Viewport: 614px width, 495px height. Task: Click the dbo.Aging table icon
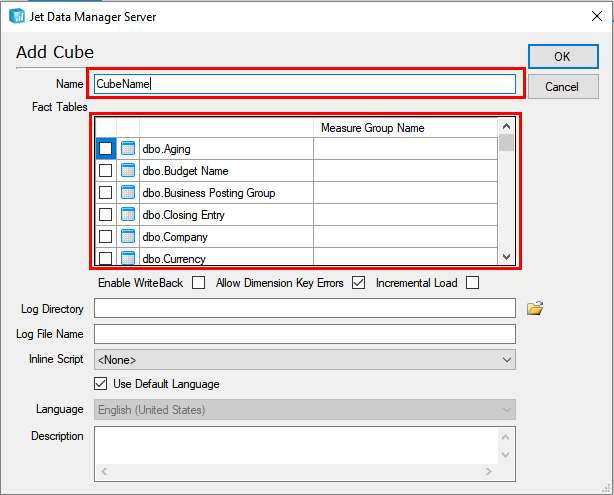[128, 148]
